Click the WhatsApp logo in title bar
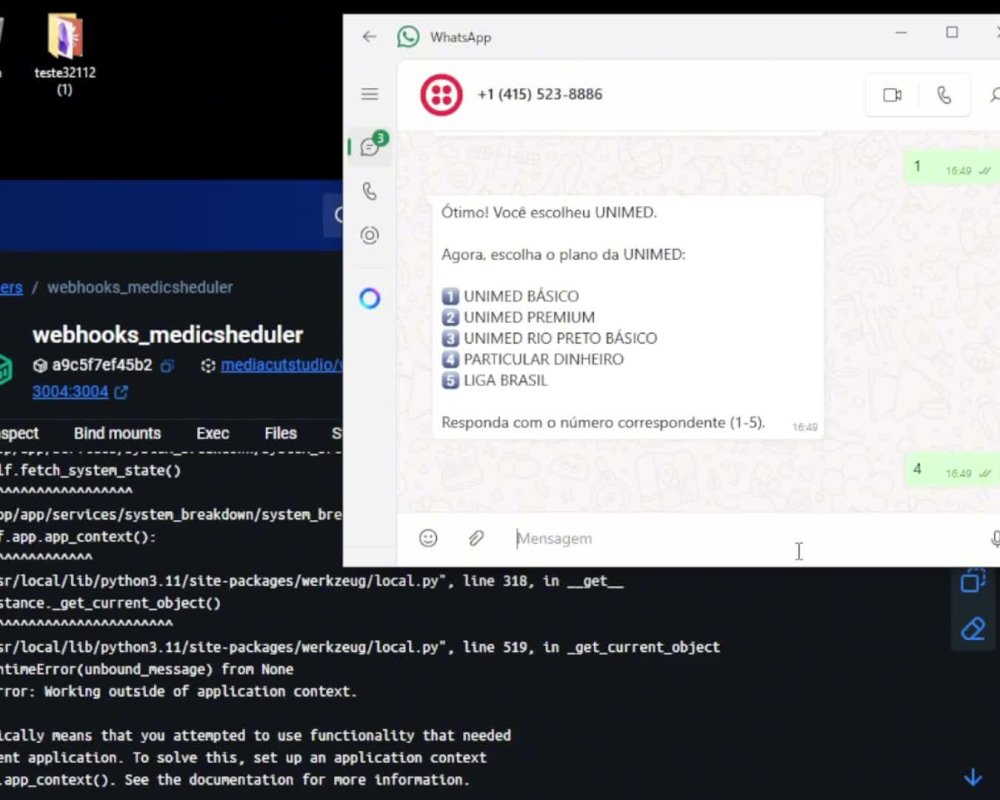The image size is (1000, 800). (408, 36)
